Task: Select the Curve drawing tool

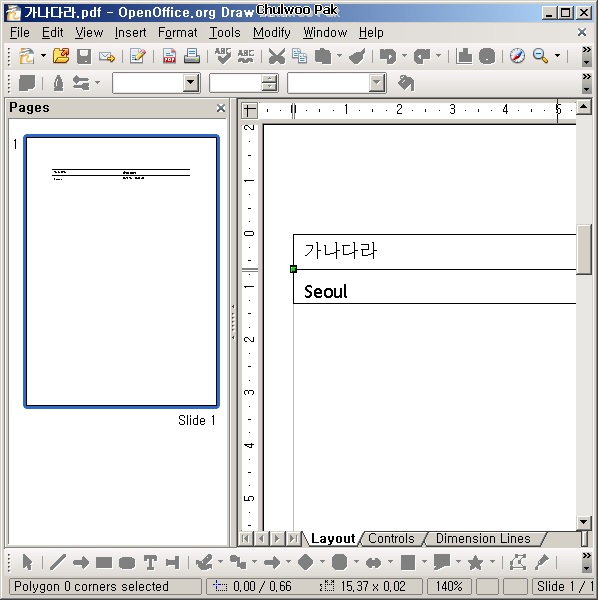Action: pos(204,562)
